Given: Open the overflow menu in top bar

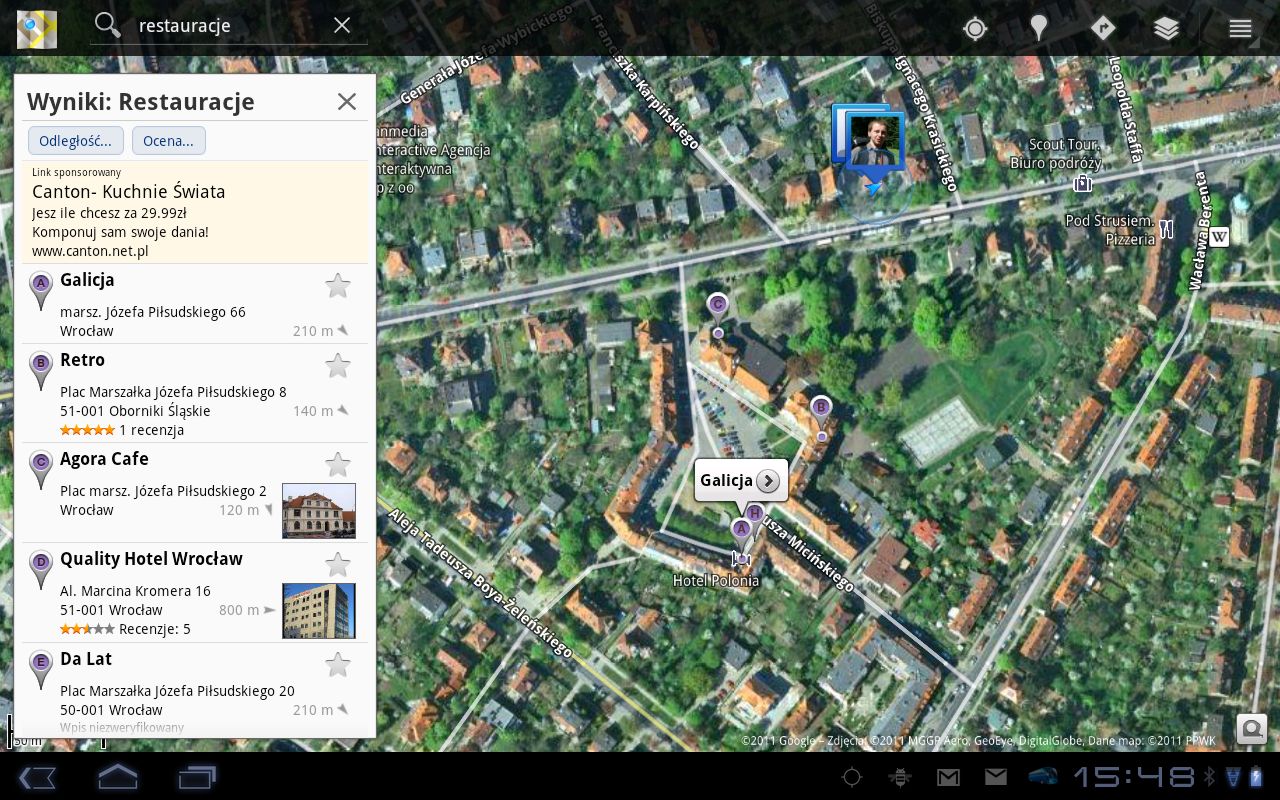Looking at the screenshot, I should click(1240, 28).
